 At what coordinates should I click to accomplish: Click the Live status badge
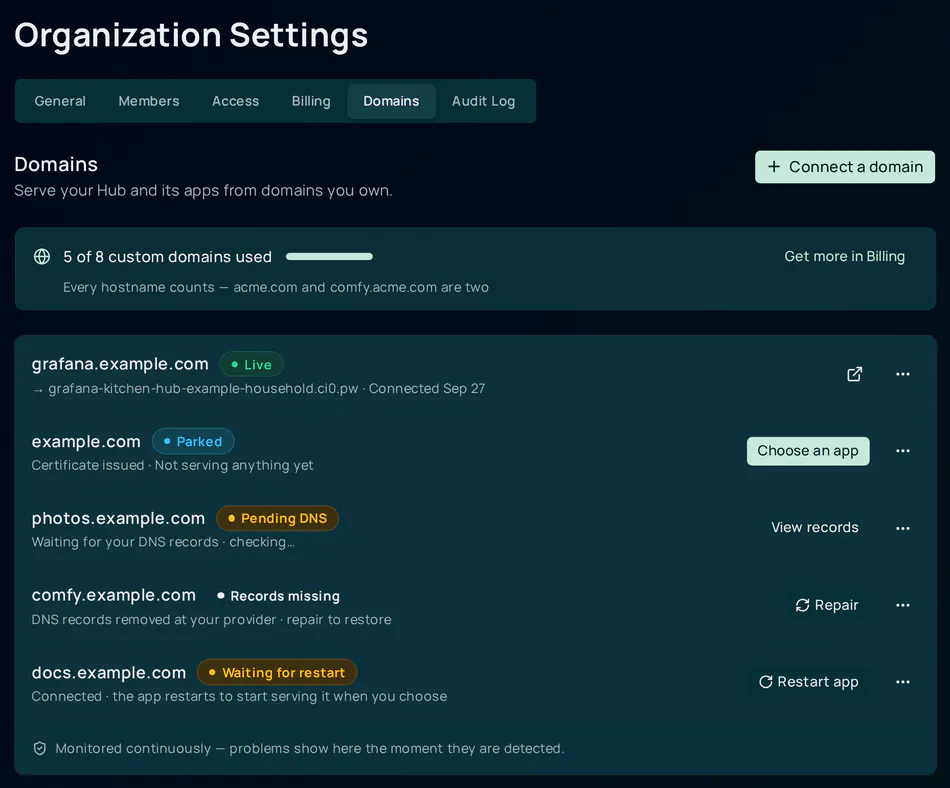251,365
